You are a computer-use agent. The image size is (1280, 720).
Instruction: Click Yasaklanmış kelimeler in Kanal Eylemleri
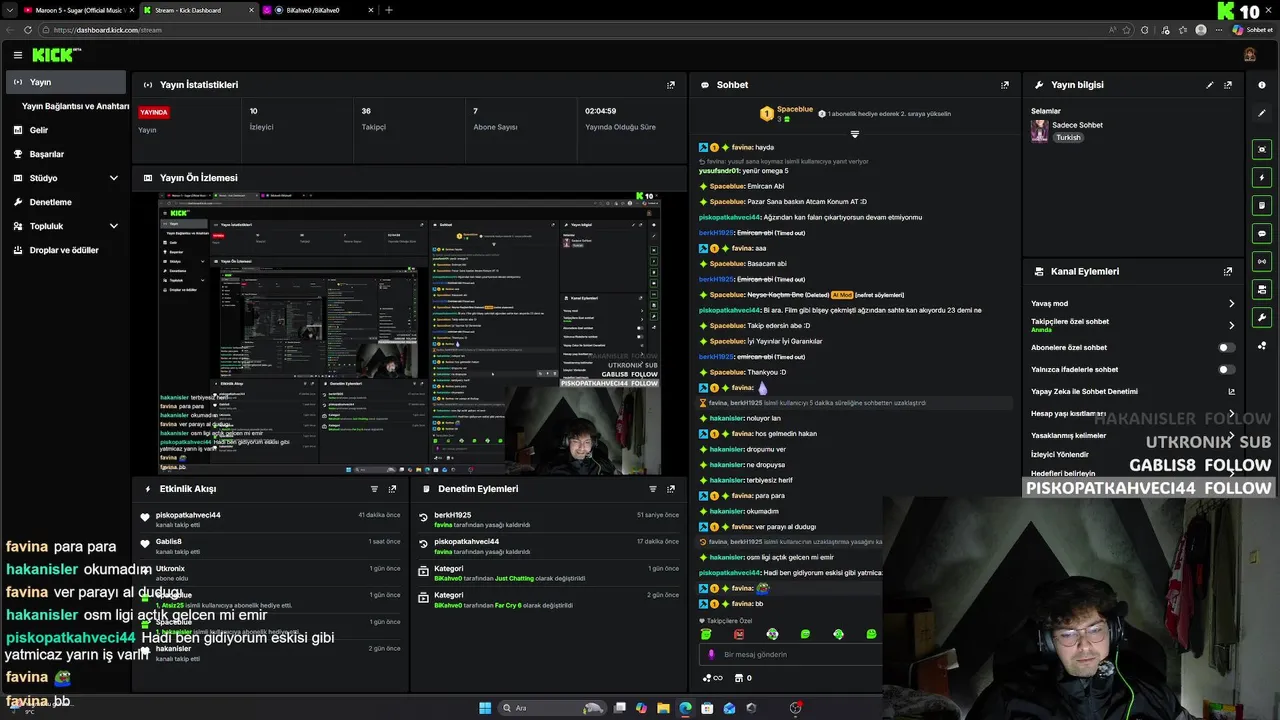(1068, 436)
